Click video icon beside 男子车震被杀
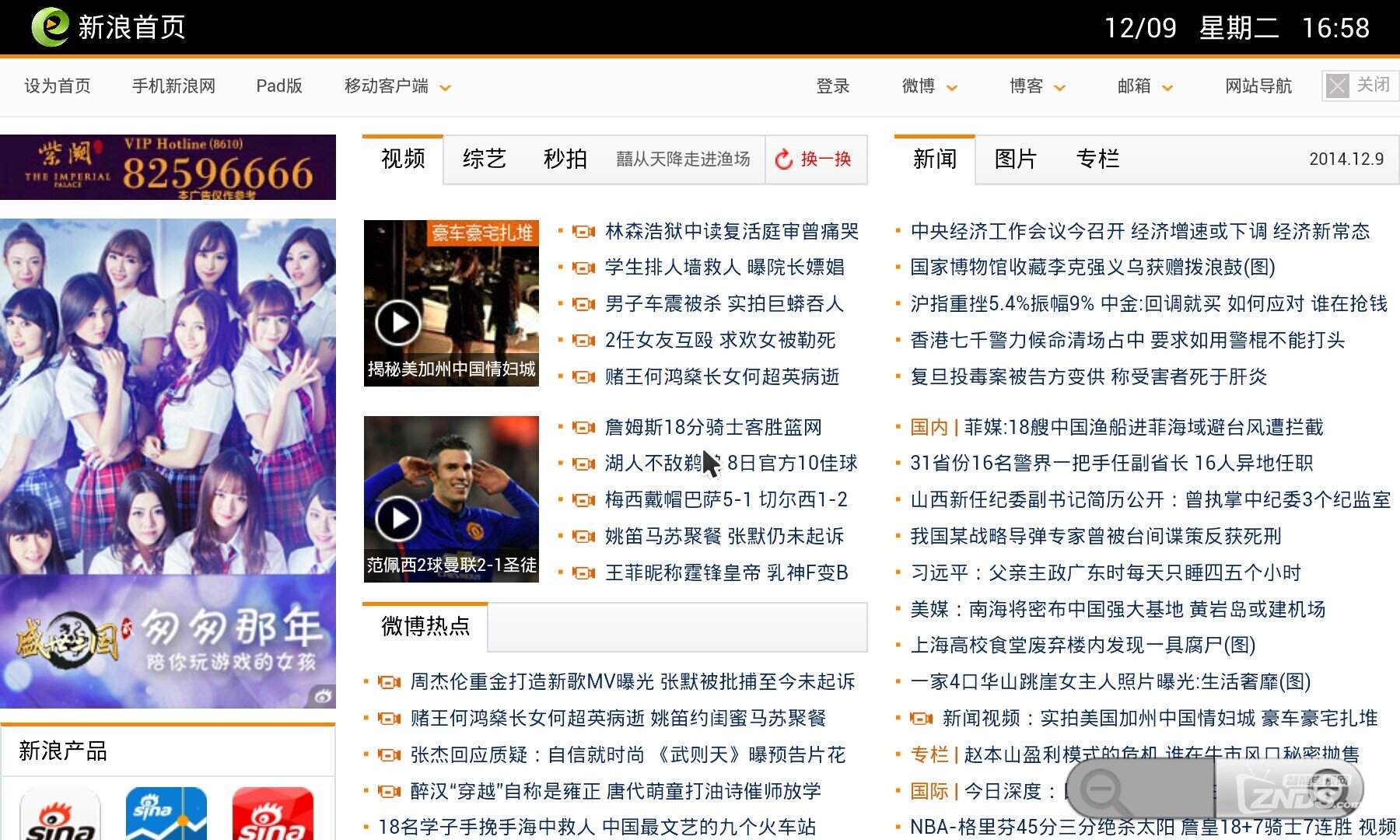Image resolution: width=1400 pixels, height=840 pixels. 583,304
